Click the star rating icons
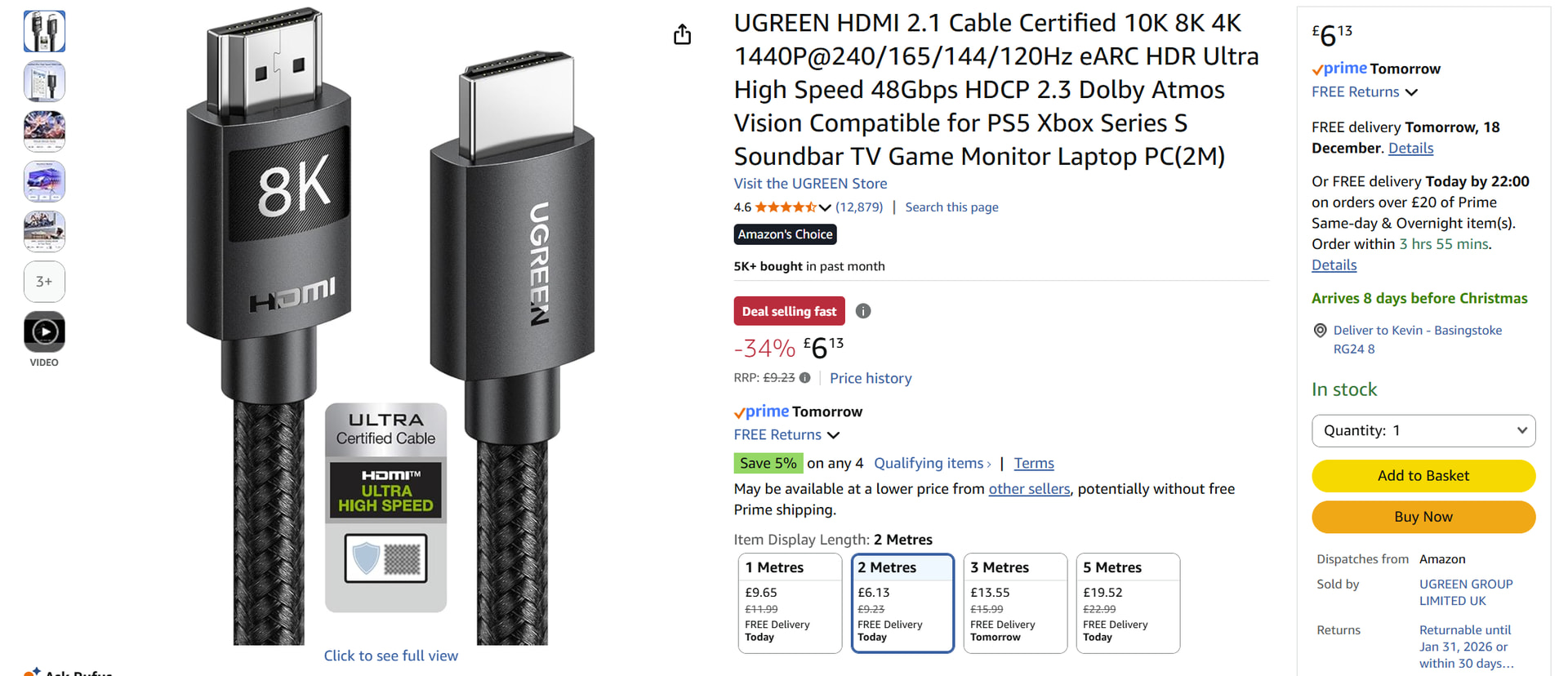Image resolution: width=1568 pixels, height=676 pixels. click(x=785, y=207)
